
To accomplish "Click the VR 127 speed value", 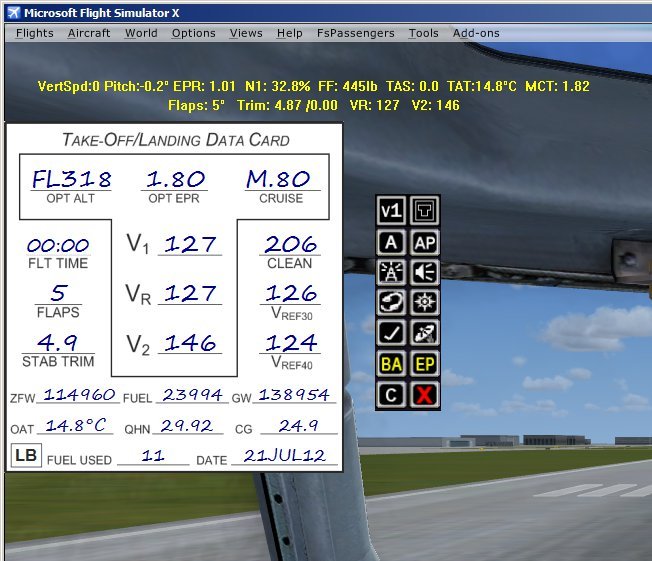I will 190,293.
